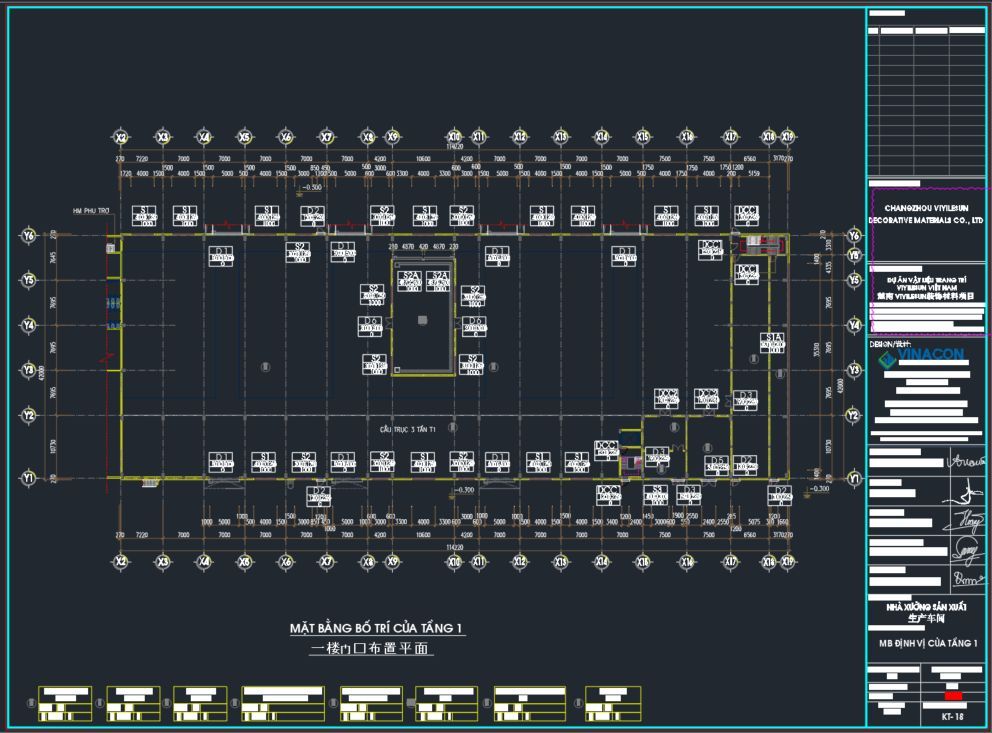Click the red box in the title block

coord(953,695)
